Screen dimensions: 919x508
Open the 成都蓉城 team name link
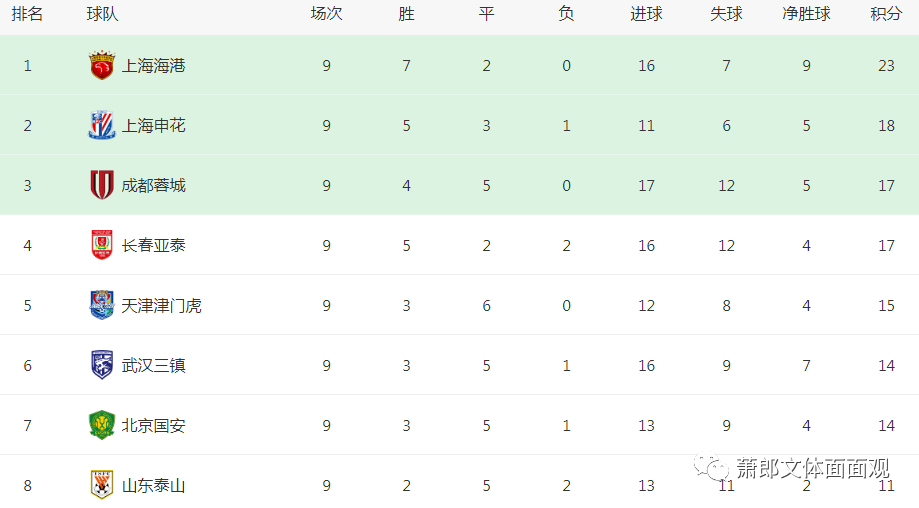(154, 186)
